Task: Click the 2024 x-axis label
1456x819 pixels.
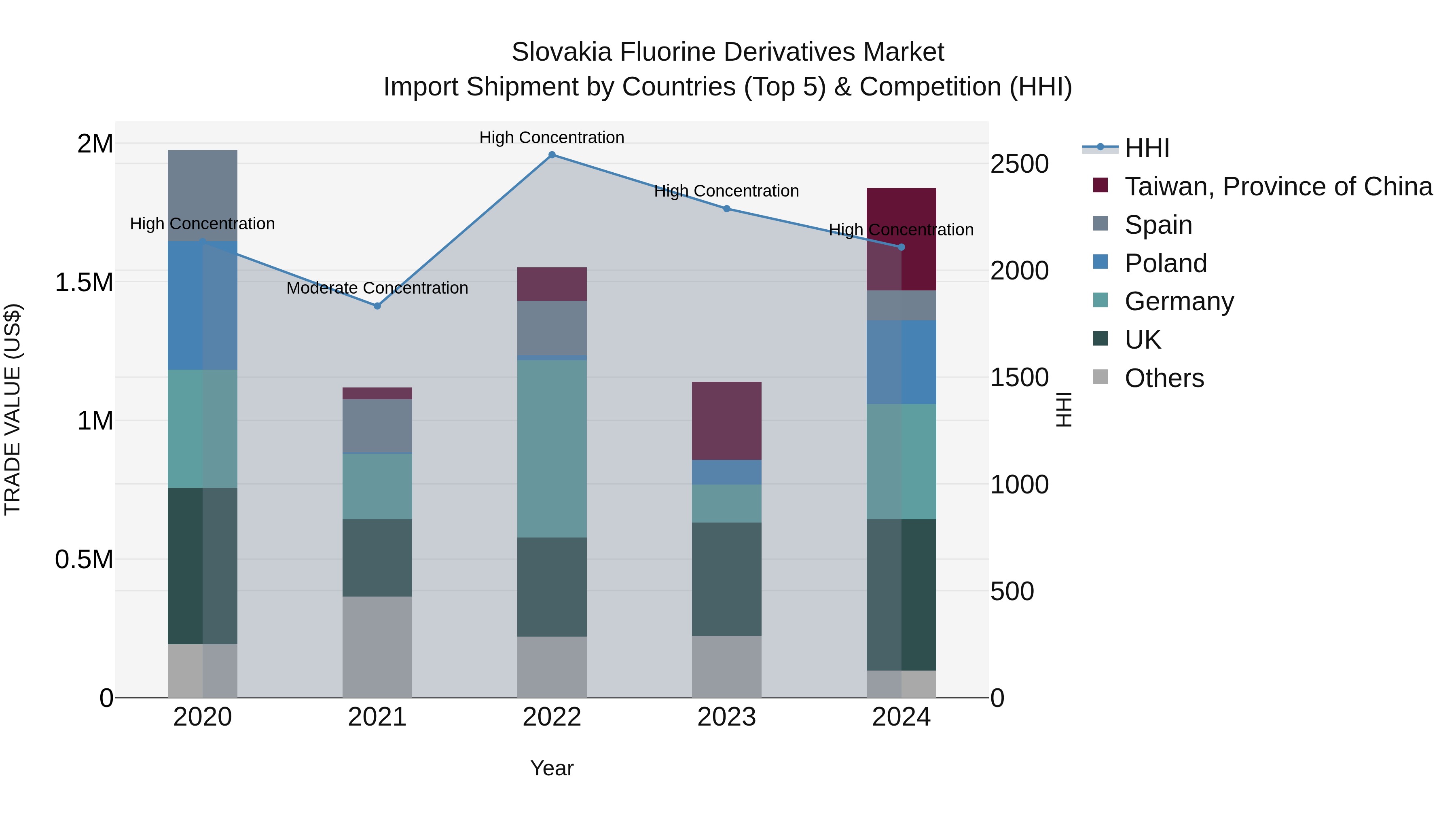Action: 902,717
